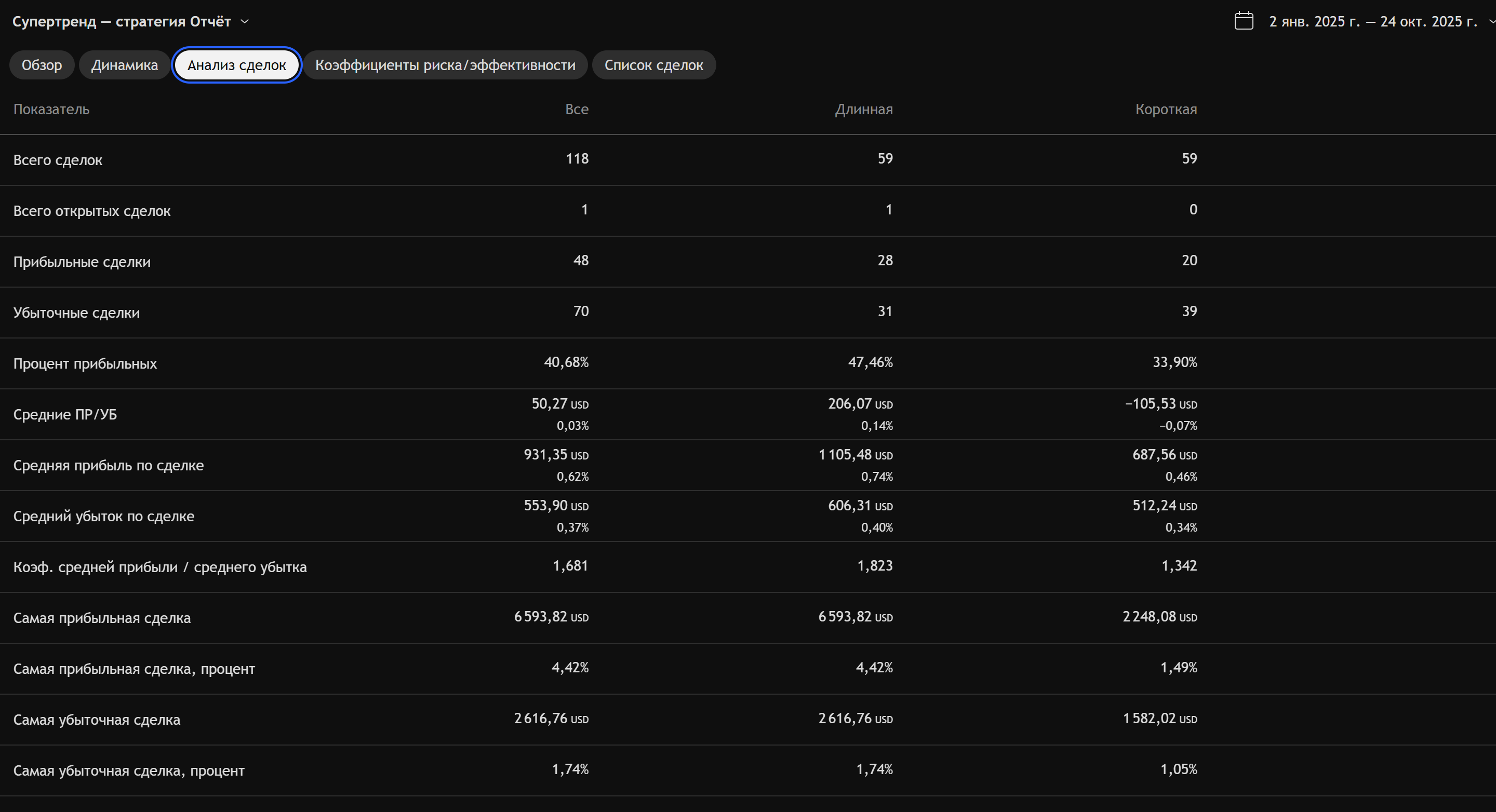
Task: Click the Процент прибыльных row label
Action: (85, 363)
